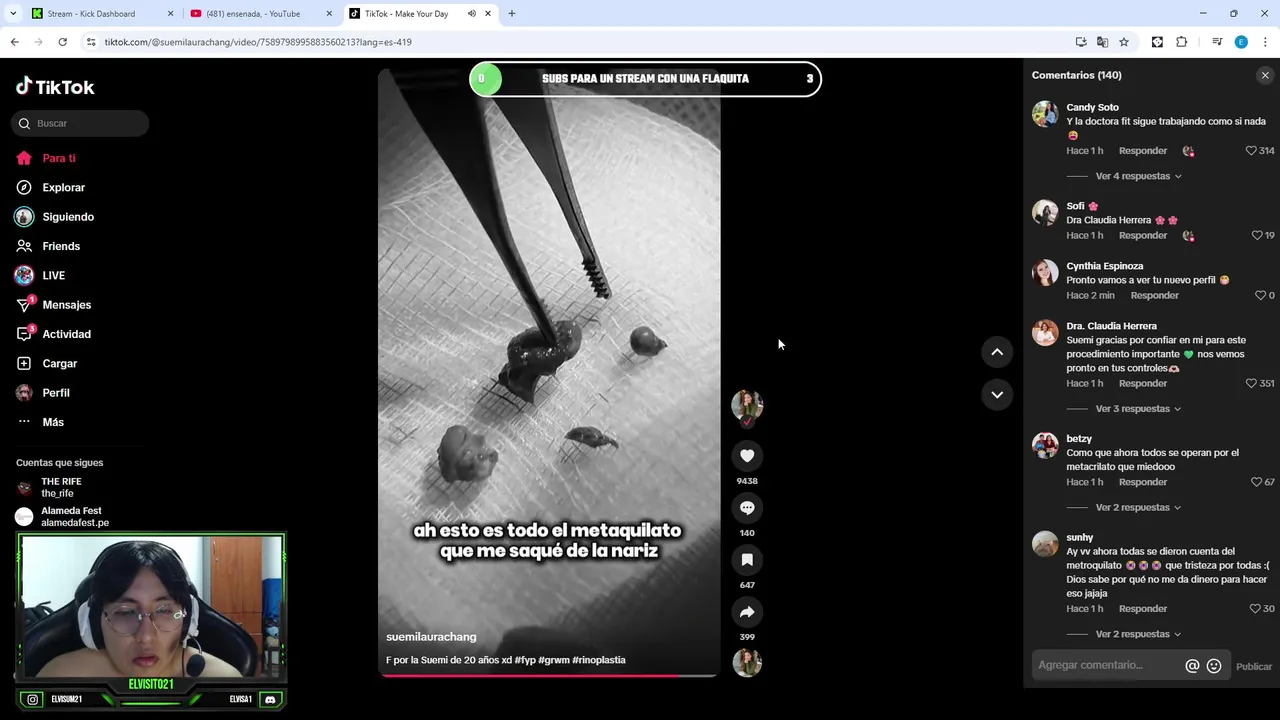This screenshot has height=720, width=1280.
Task: Like the video with heart icon
Action: click(x=747, y=456)
